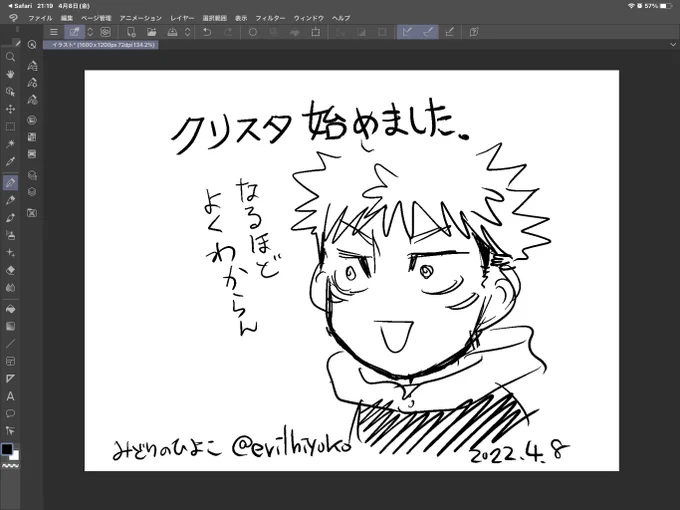Open the 編集 menu
Image resolution: width=680 pixels, height=510 pixels.
coord(67,18)
